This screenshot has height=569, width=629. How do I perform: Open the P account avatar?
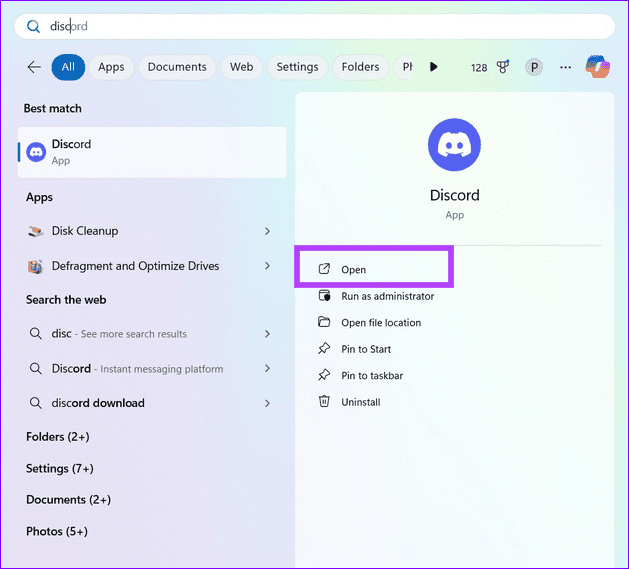[534, 67]
